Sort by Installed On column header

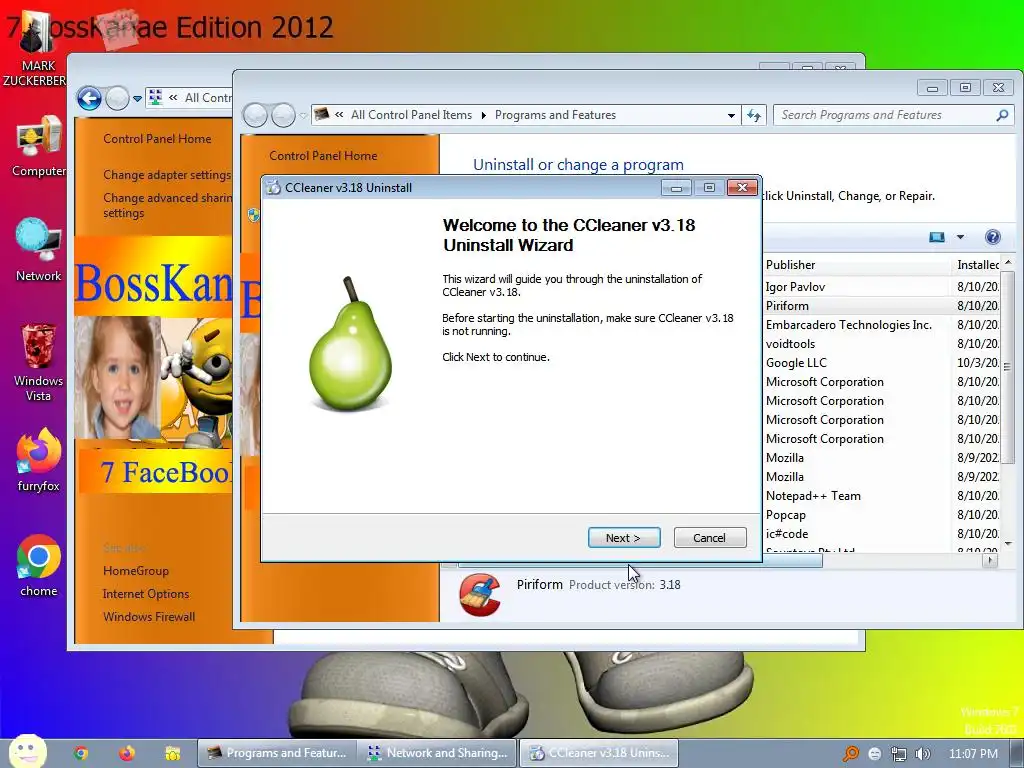[x=977, y=264]
